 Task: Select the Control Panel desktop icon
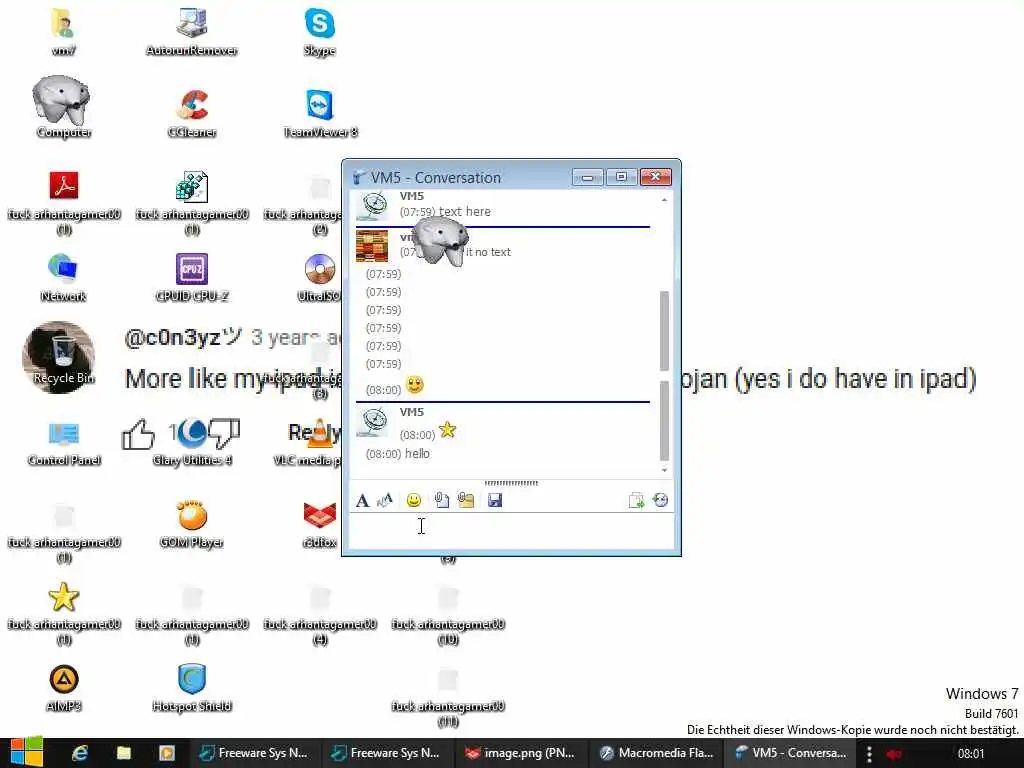click(x=63, y=441)
